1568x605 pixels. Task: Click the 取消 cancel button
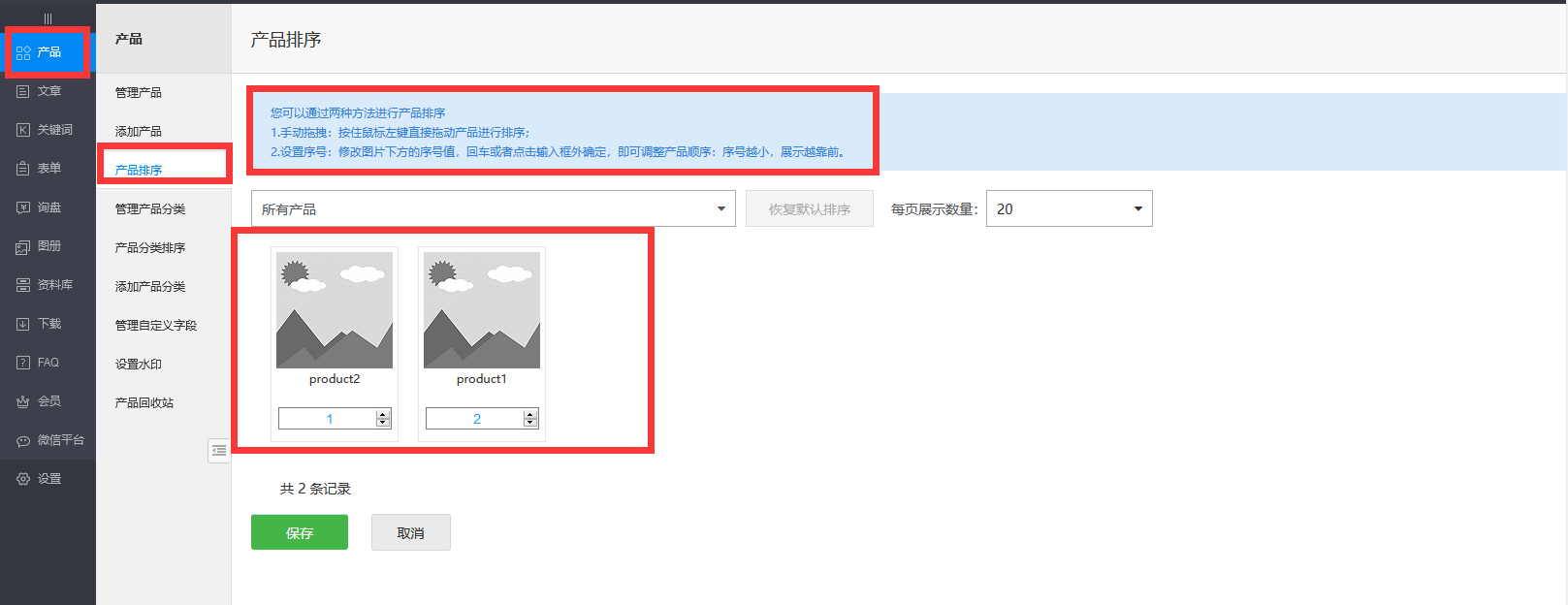click(410, 532)
